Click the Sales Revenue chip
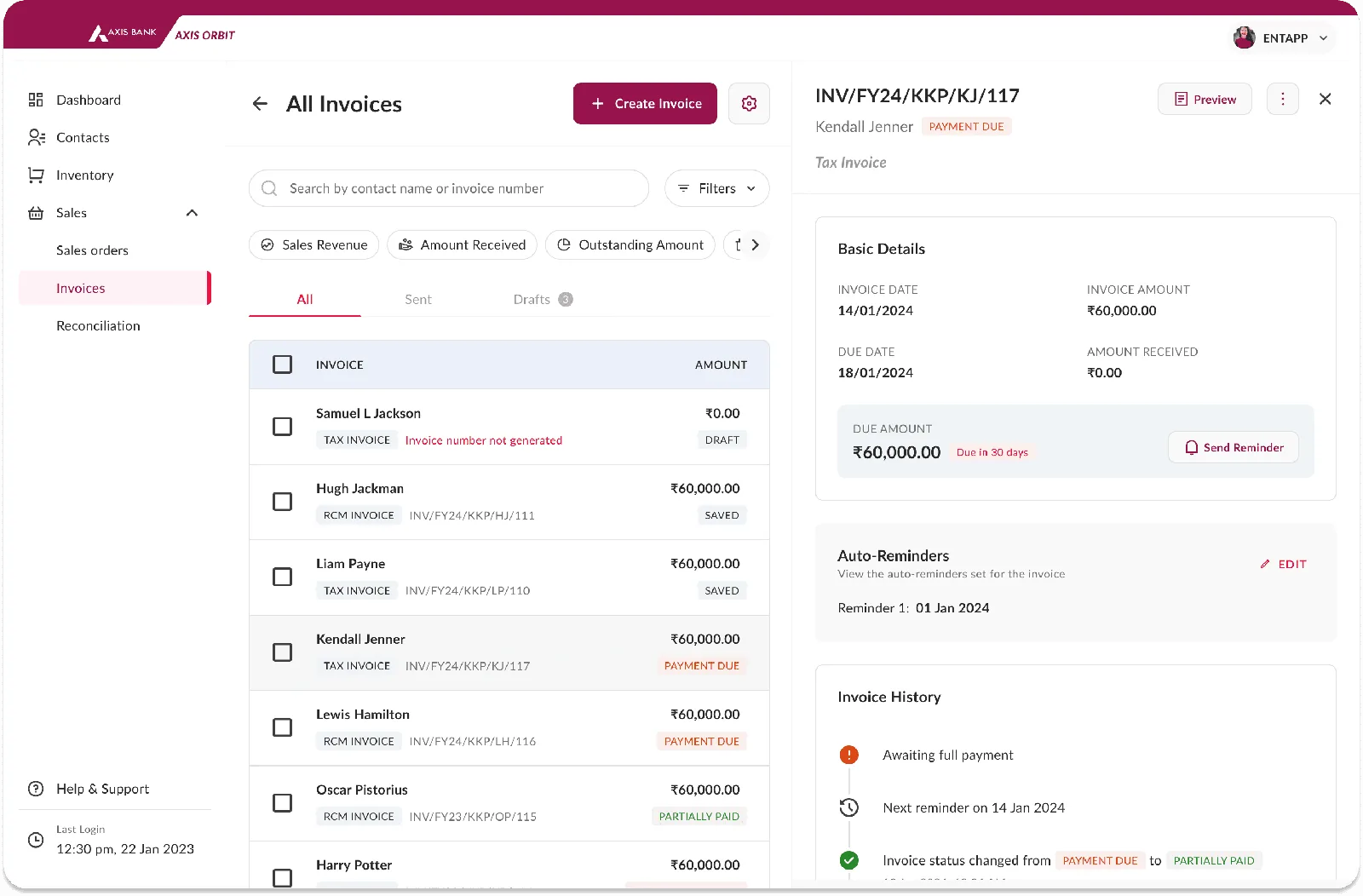Image resolution: width=1363 pixels, height=896 pixels. click(x=313, y=244)
